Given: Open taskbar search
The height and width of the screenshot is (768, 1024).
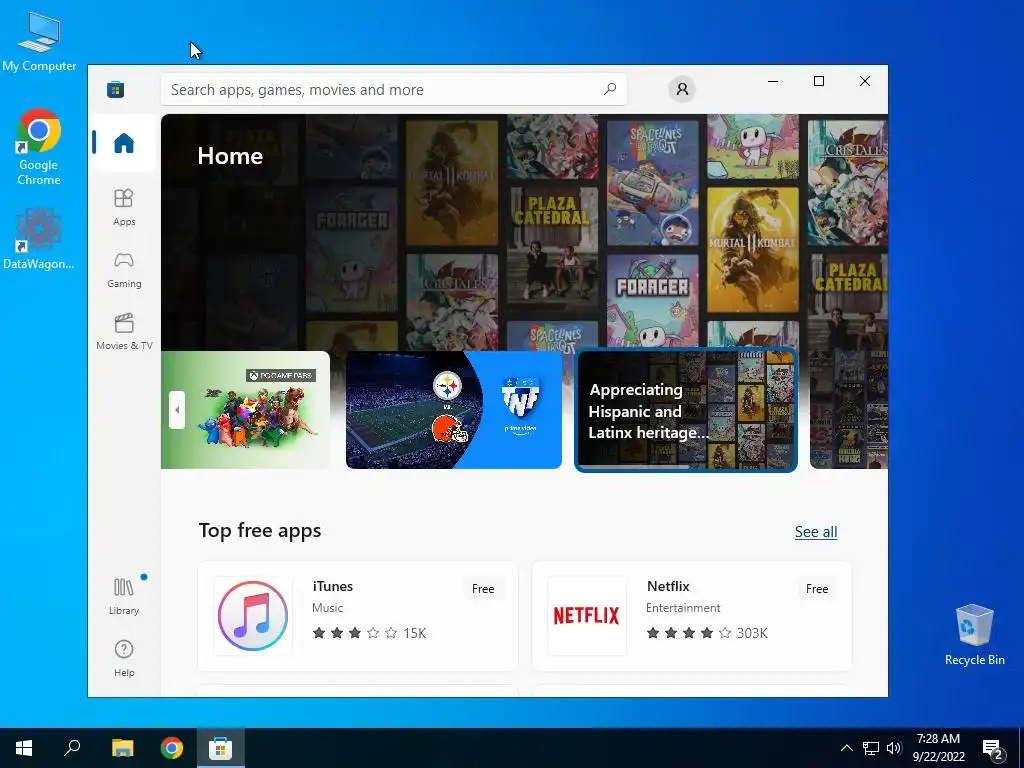Looking at the screenshot, I should pos(72,748).
